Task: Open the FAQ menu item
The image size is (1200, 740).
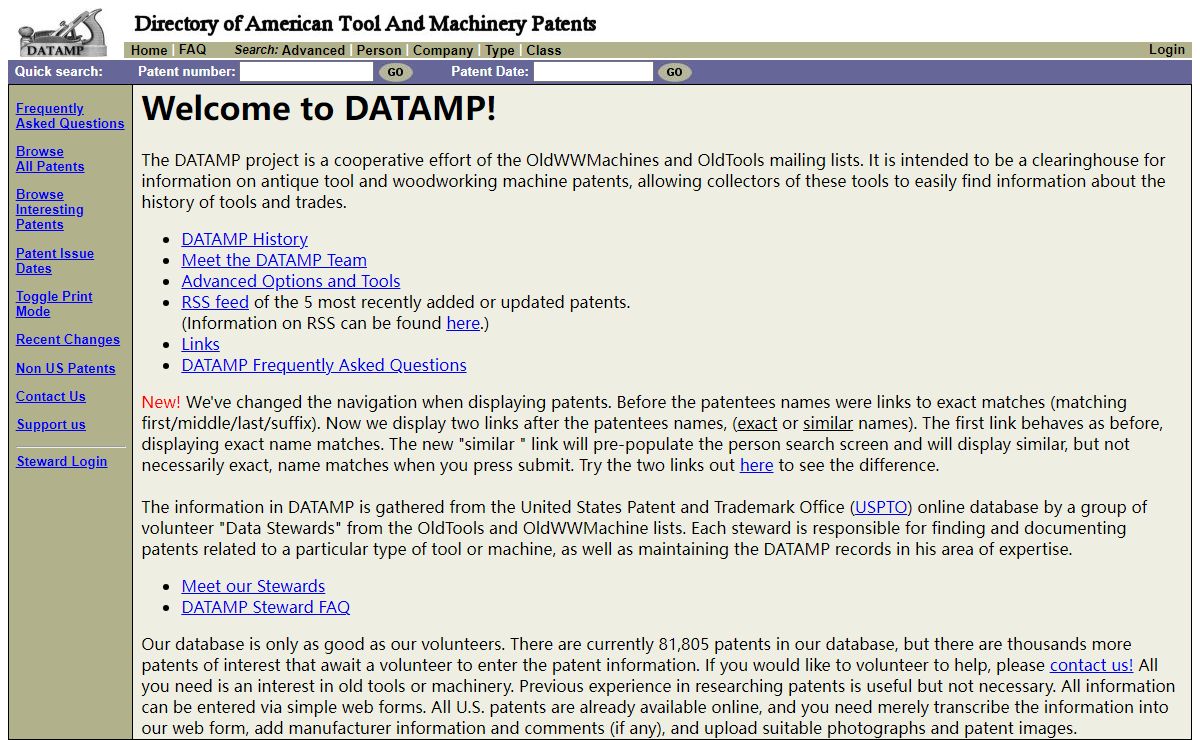Action: click(192, 50)
